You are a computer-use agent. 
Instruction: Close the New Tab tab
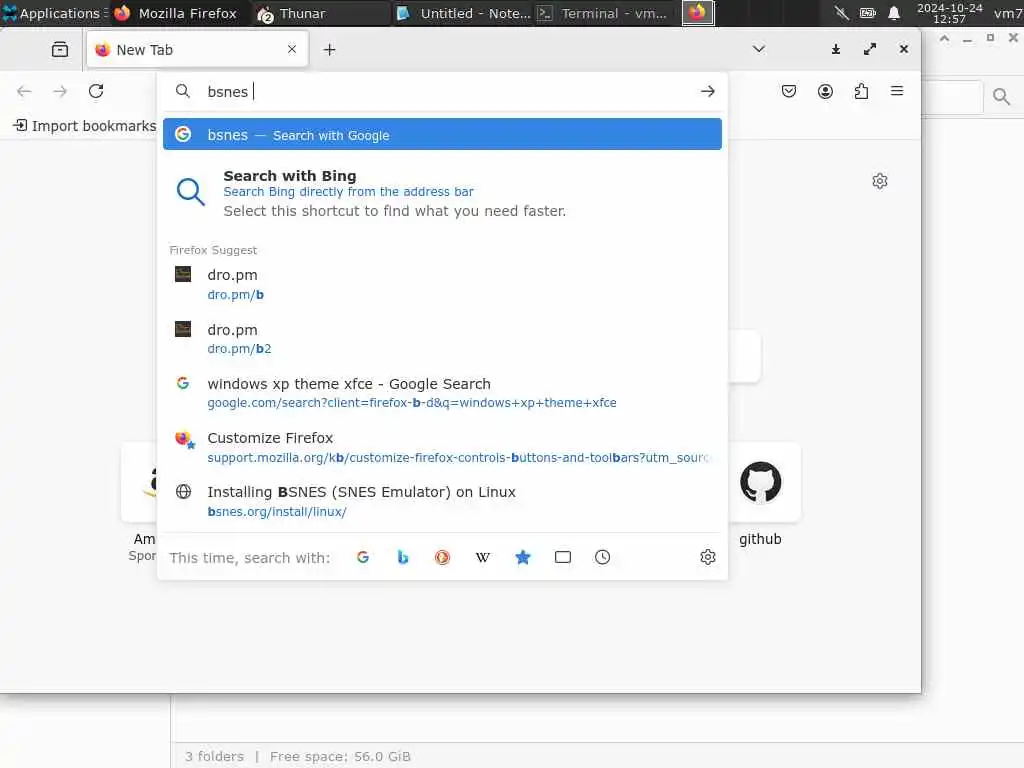coord(292,49)
